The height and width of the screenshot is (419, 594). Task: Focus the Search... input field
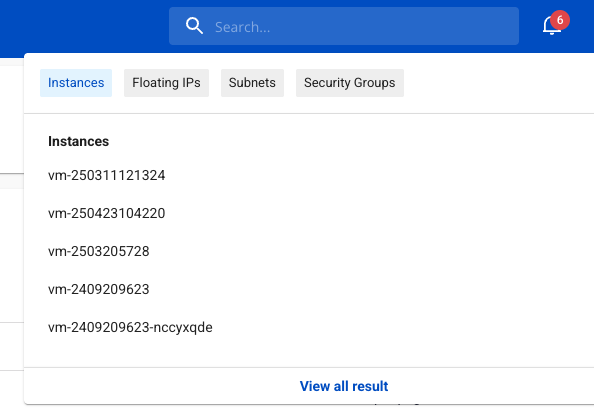coord(344,26)
